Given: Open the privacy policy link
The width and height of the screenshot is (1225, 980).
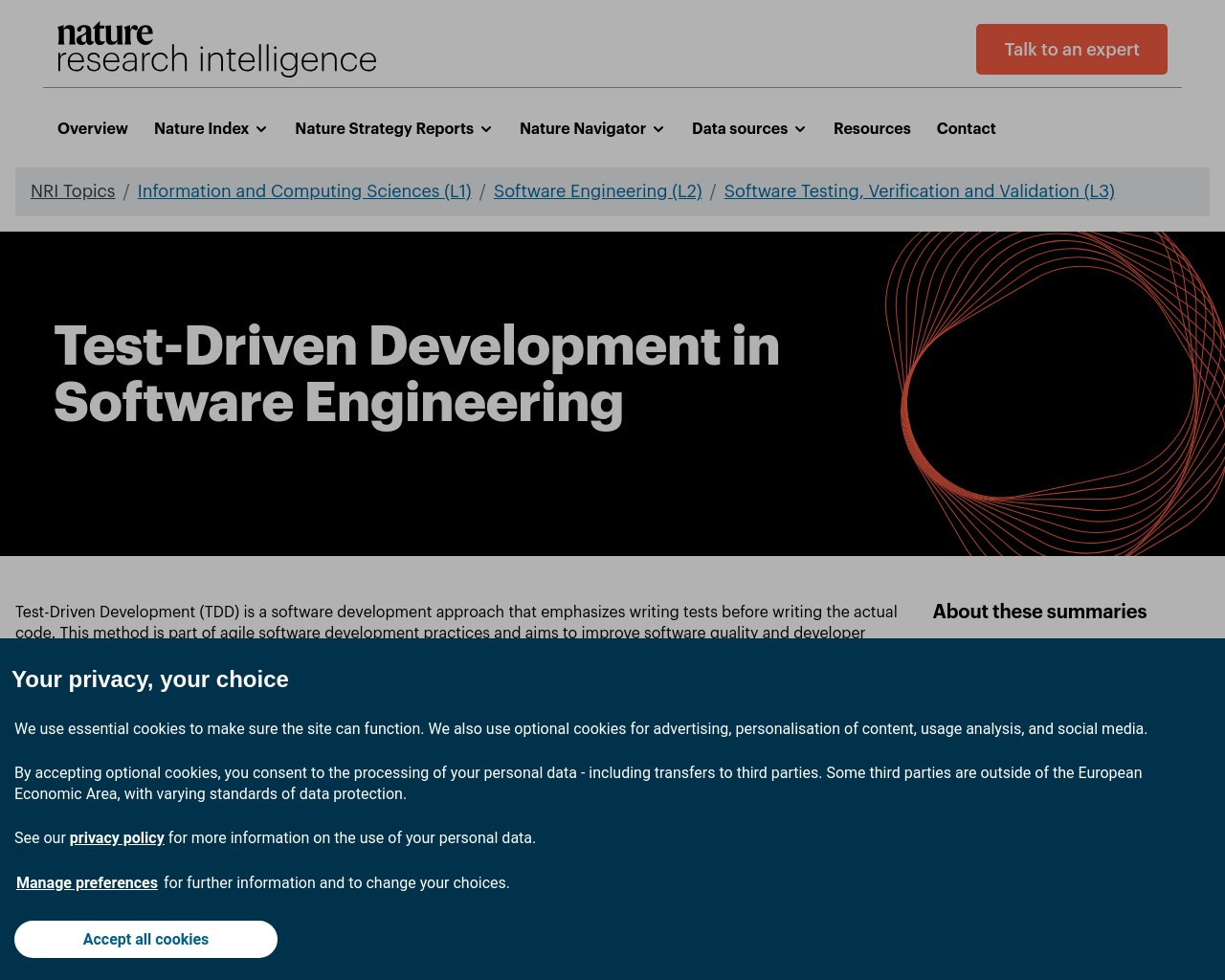Looking at the screenshot, I should coord(117,837).
